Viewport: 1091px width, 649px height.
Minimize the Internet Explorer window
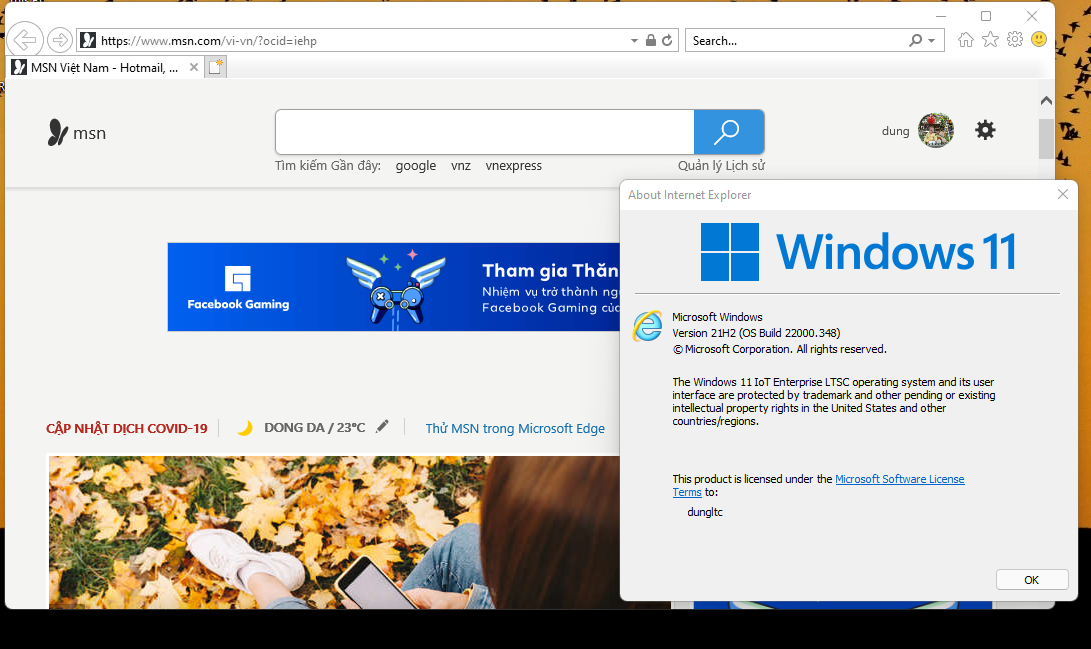(x=941, y=16)
